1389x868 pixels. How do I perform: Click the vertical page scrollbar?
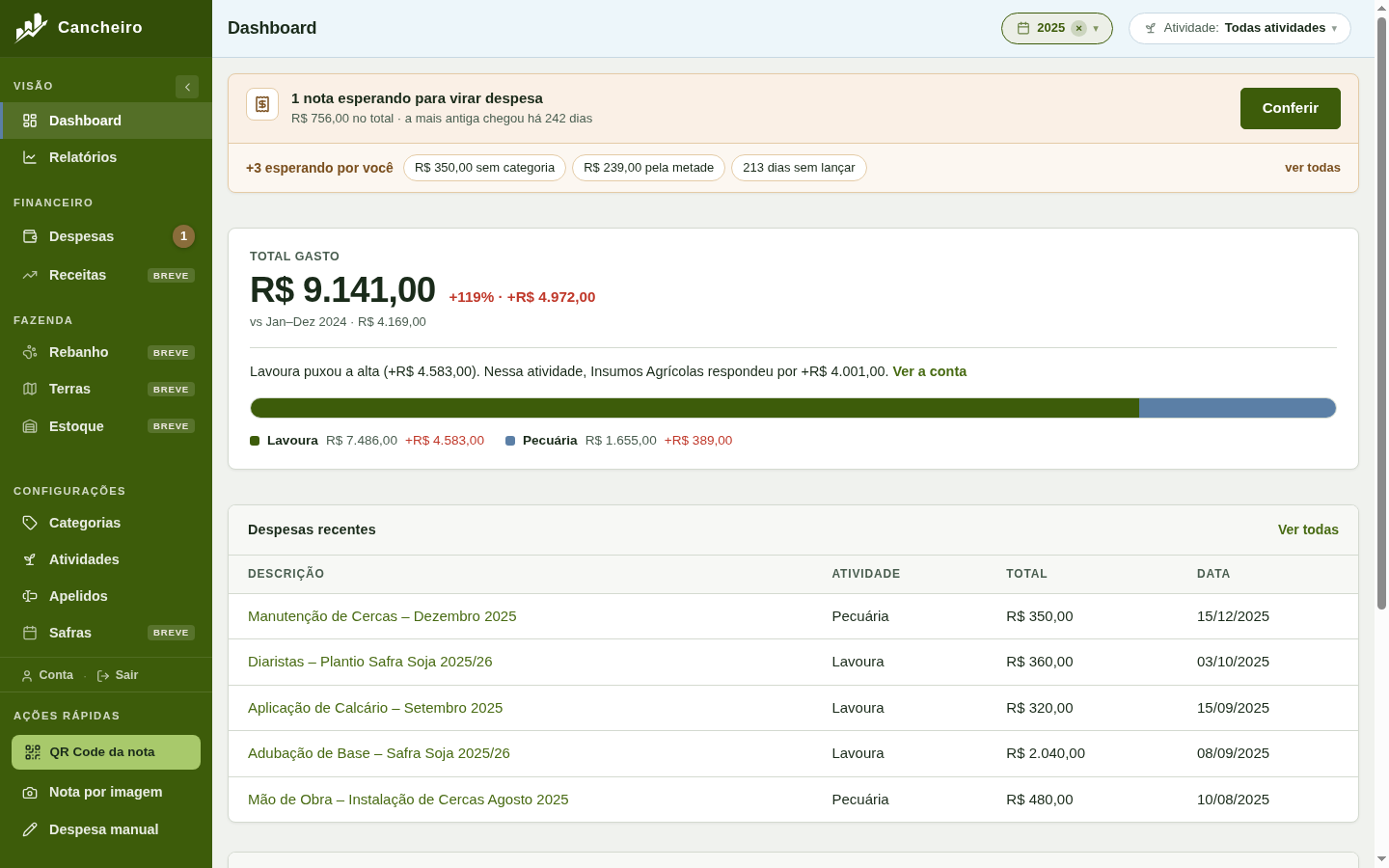pyautogui.click(x=1381, y=313)
